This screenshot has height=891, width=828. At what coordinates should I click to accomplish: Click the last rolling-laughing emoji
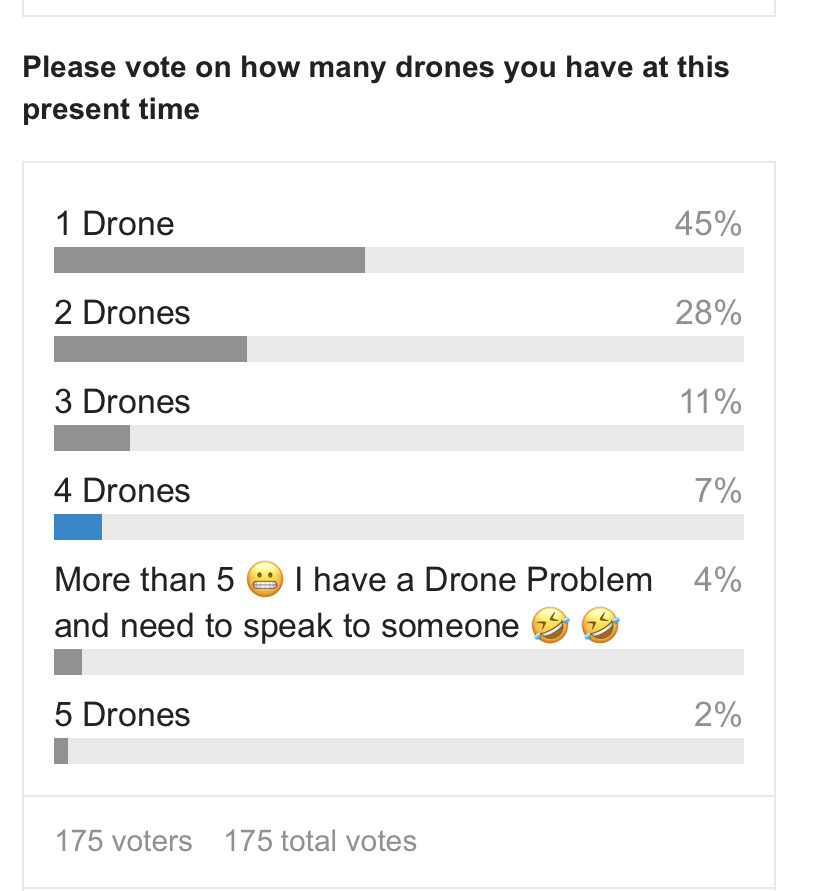(600, 628)
